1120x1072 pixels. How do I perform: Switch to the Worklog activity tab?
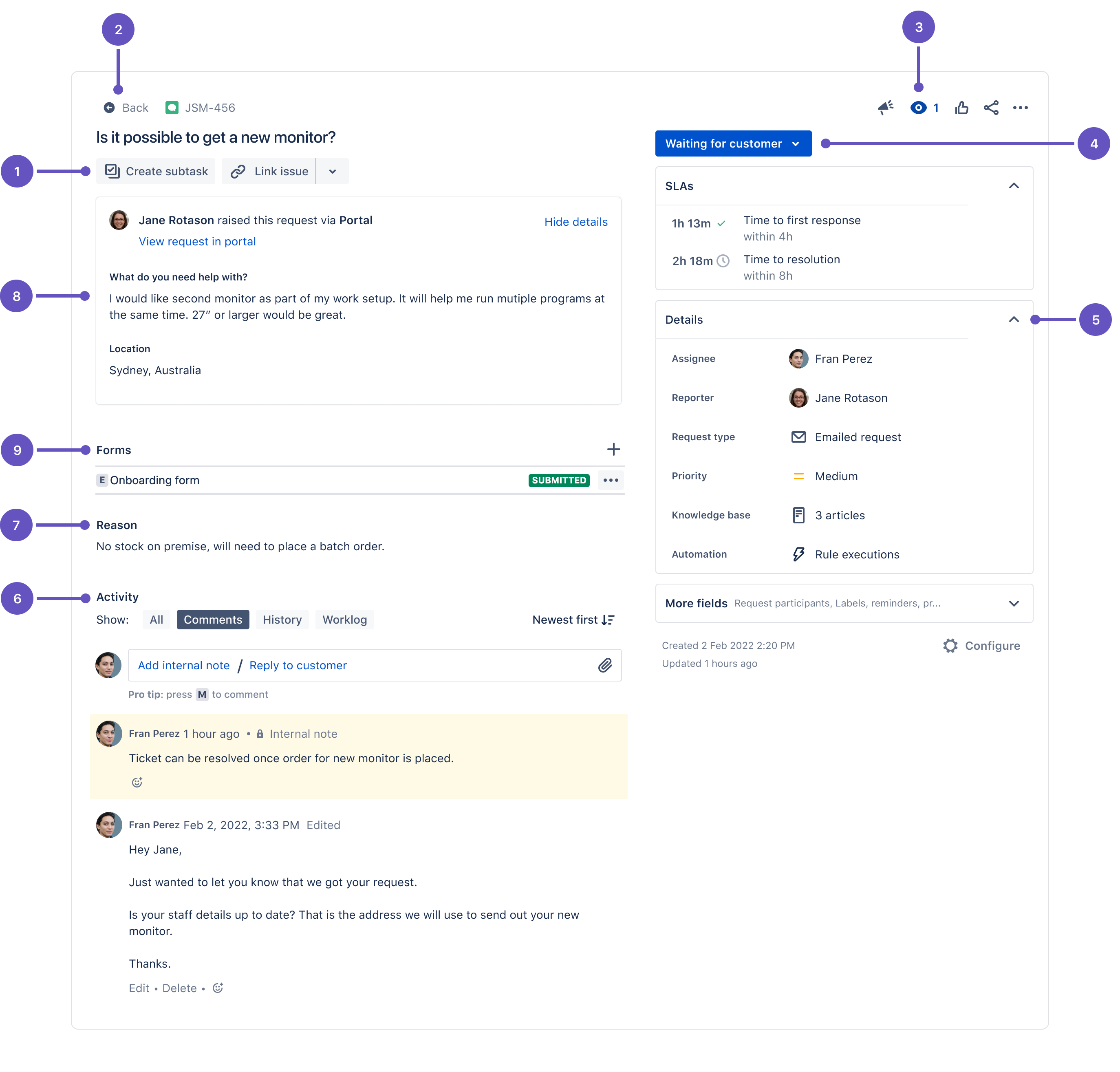point(344,620)
